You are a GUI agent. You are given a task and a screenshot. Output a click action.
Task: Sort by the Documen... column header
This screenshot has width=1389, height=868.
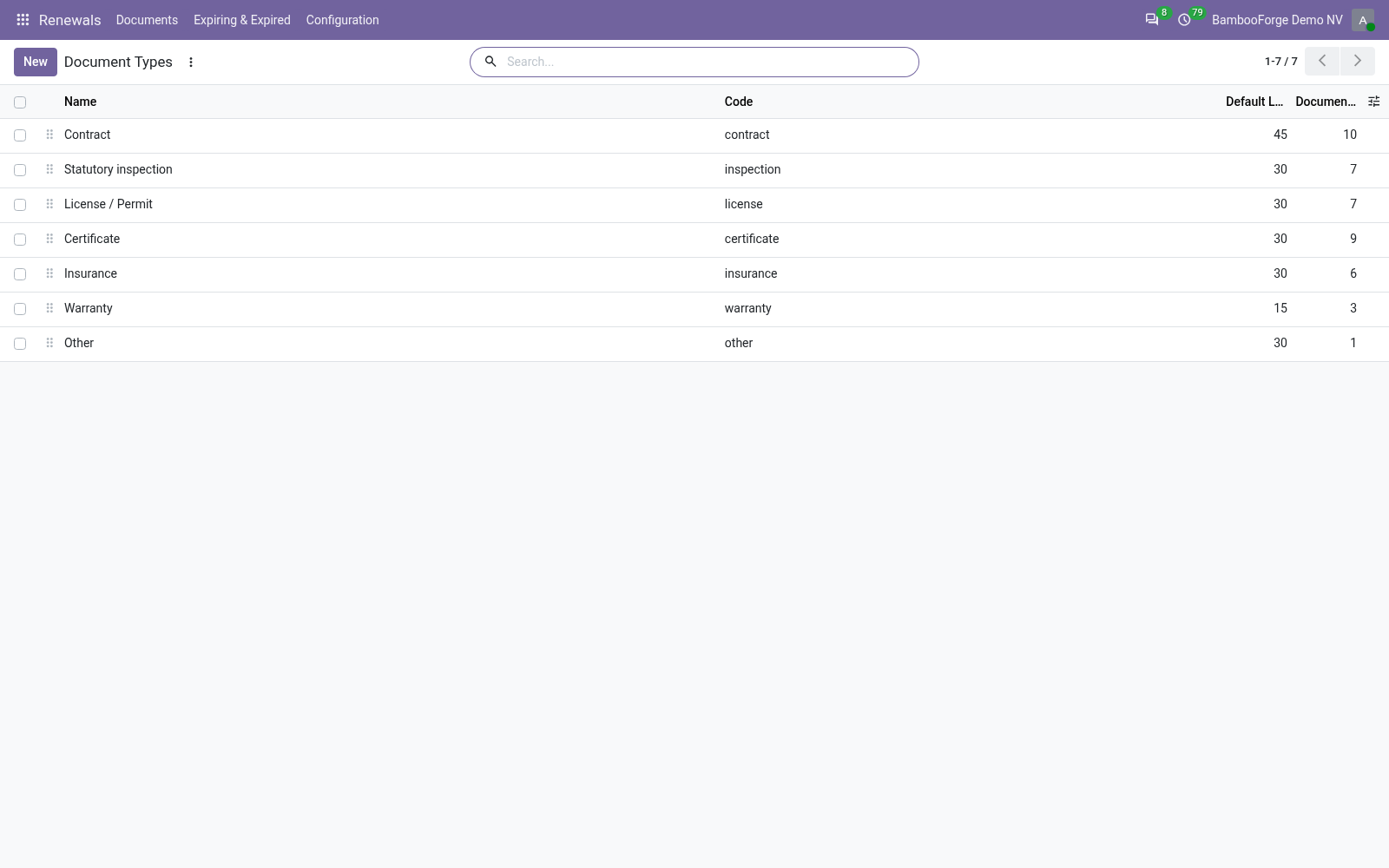coord(1325,102)
